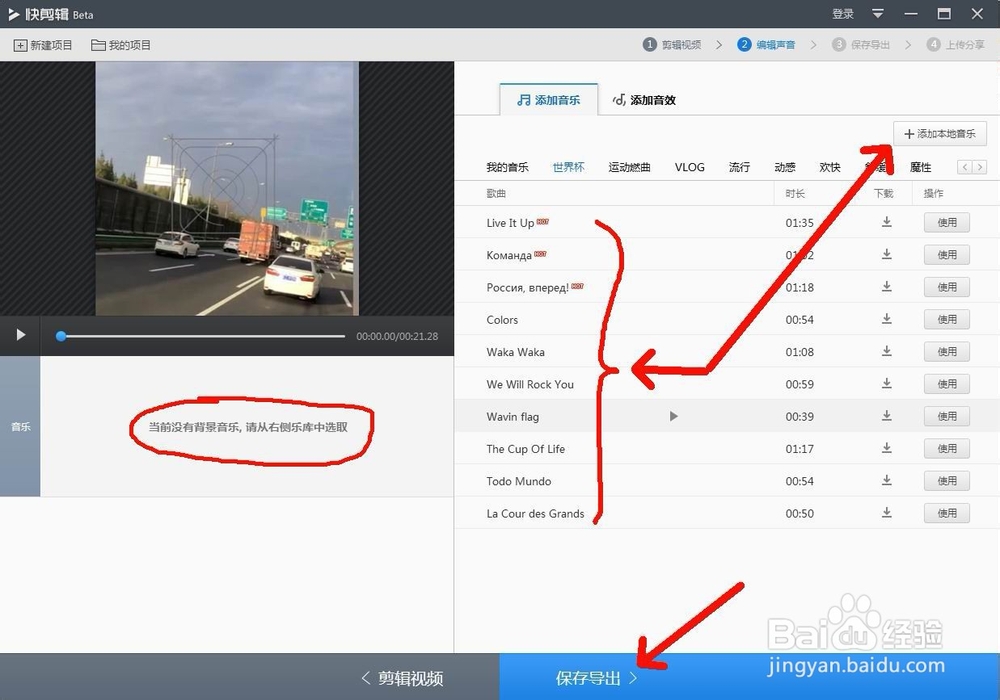This screenshot has height=700, width=1000.
Task: Open 我的项目 (My Projects)
Action: tap(117, 44)
